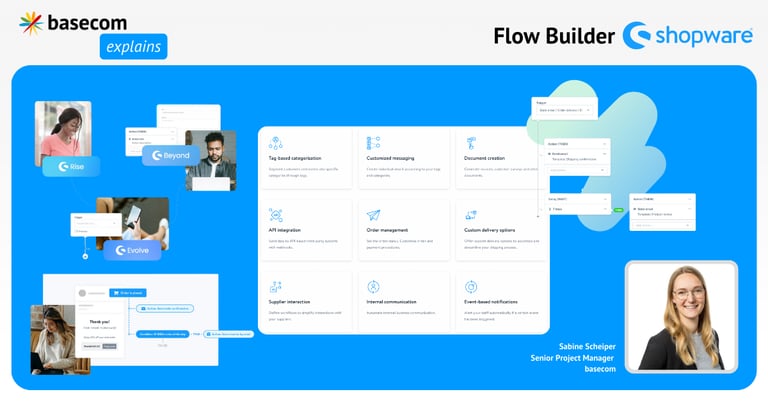Click the basecom colorful star logo
Image resolution: width=768 pixels, height=401 pixels.
pos(31,23)
